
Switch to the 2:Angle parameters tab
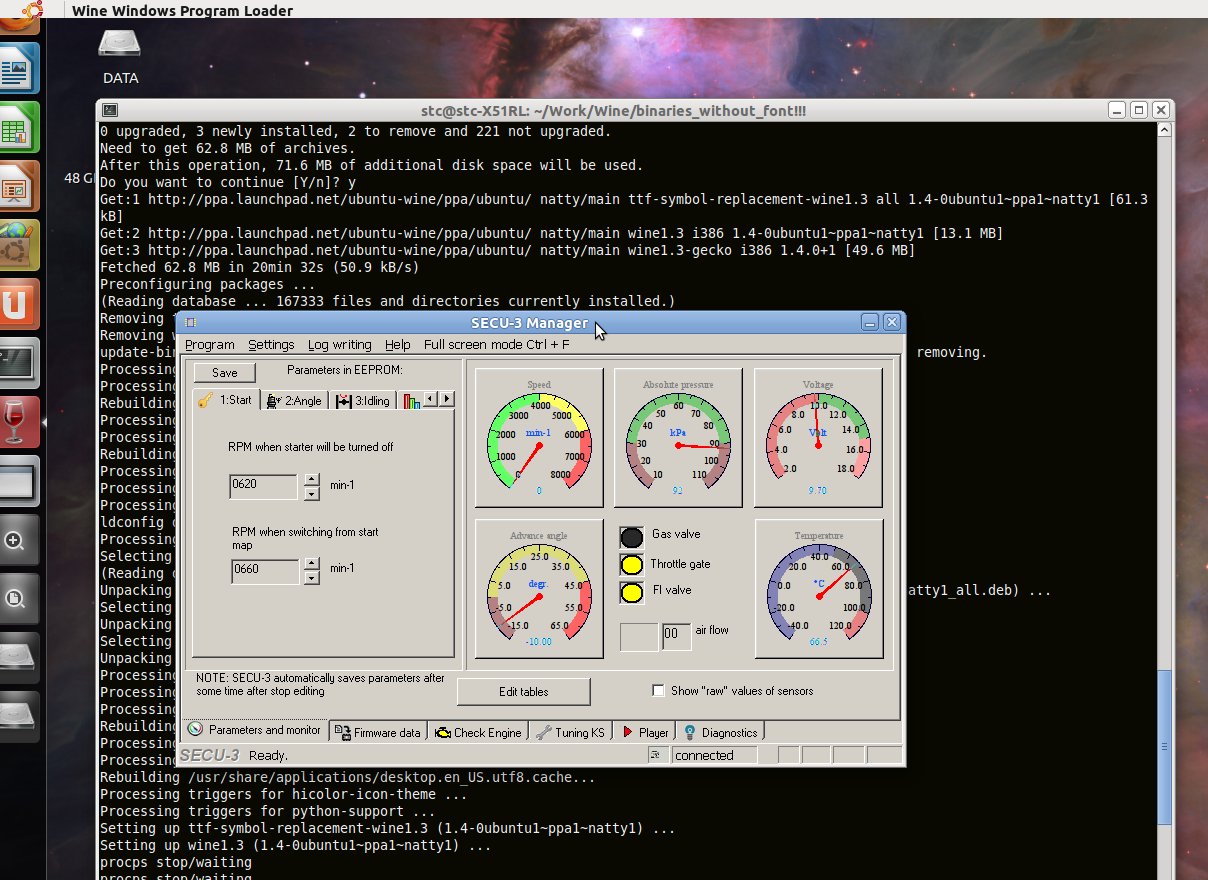point(294,400)
